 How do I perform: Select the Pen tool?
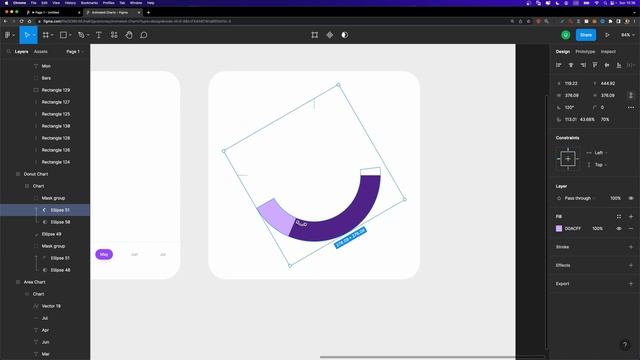coord(81,35)
